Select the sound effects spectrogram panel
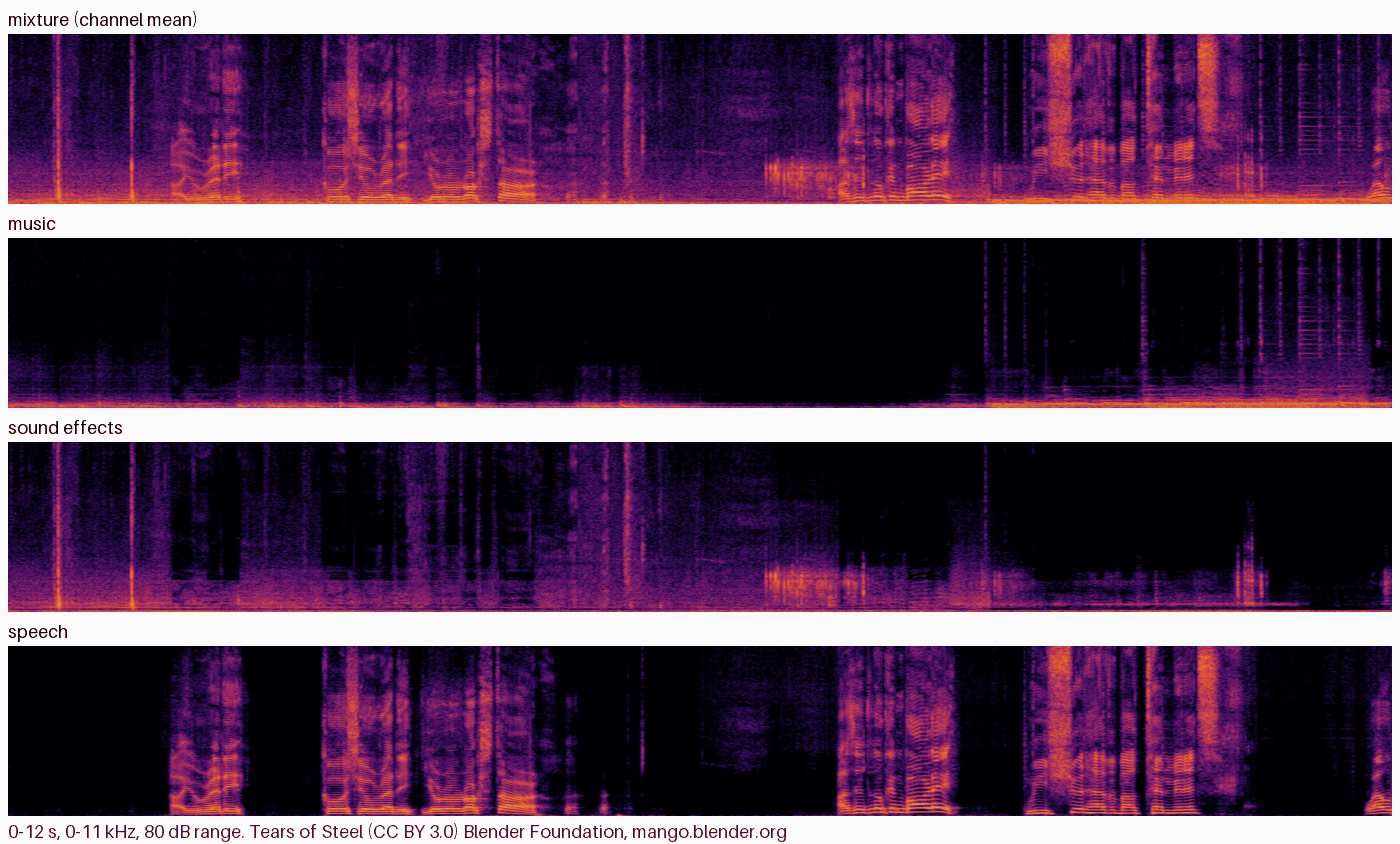The image size is (1400, 844). coord(700,527)
